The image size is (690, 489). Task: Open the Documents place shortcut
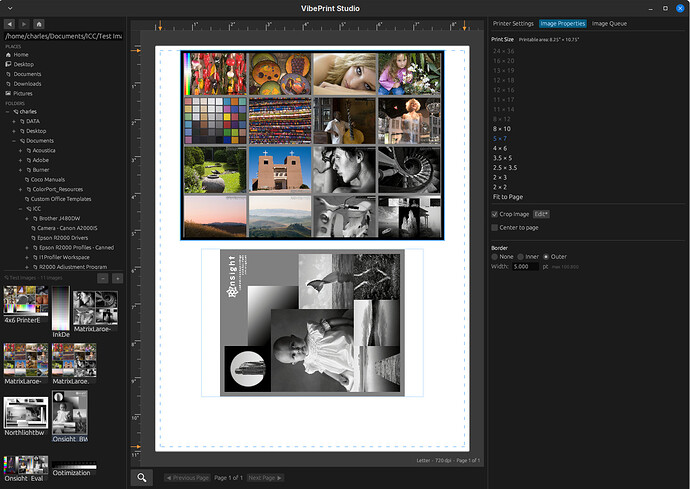point(27,74)
